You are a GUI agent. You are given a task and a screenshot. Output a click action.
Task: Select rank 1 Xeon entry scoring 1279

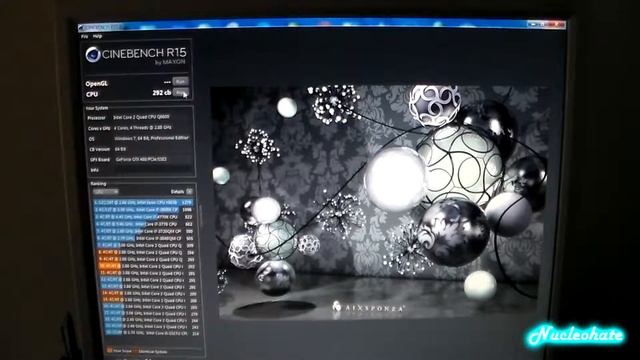[143, 202]
